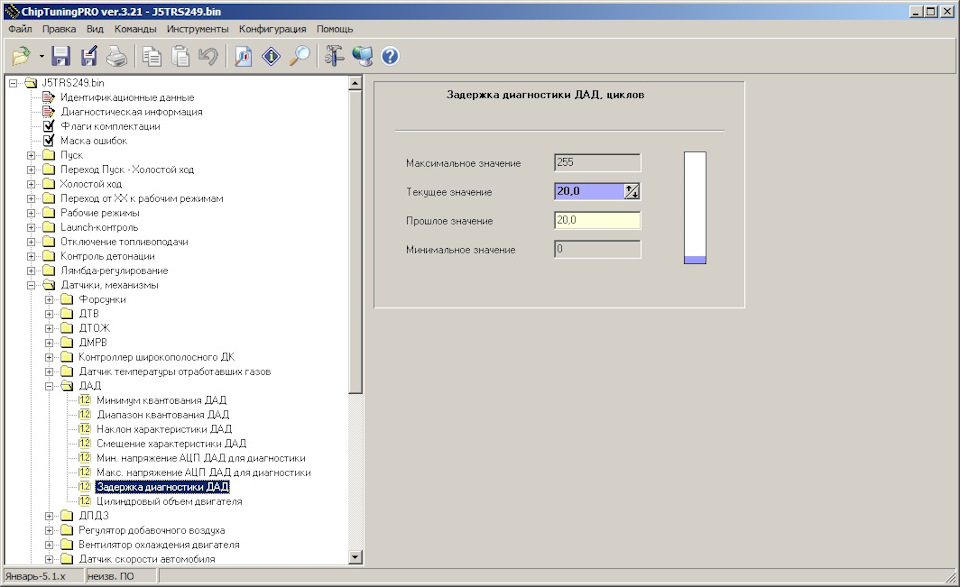The image size is (960, 587).
Task: Open the Инструменты menu
Action: pos(198,29)
